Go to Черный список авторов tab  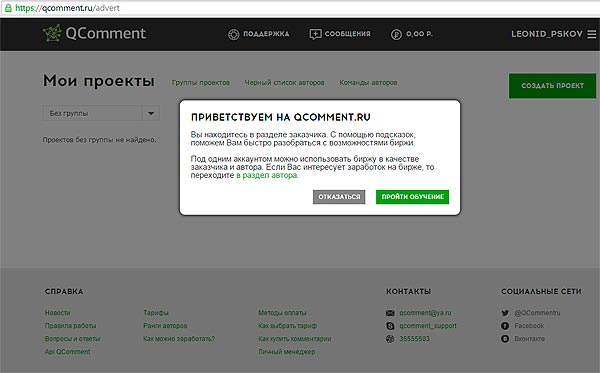point(284,83)
